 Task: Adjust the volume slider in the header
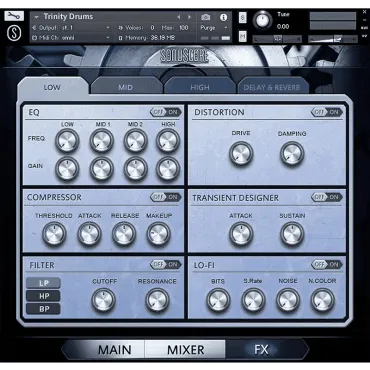click(333, 39)
